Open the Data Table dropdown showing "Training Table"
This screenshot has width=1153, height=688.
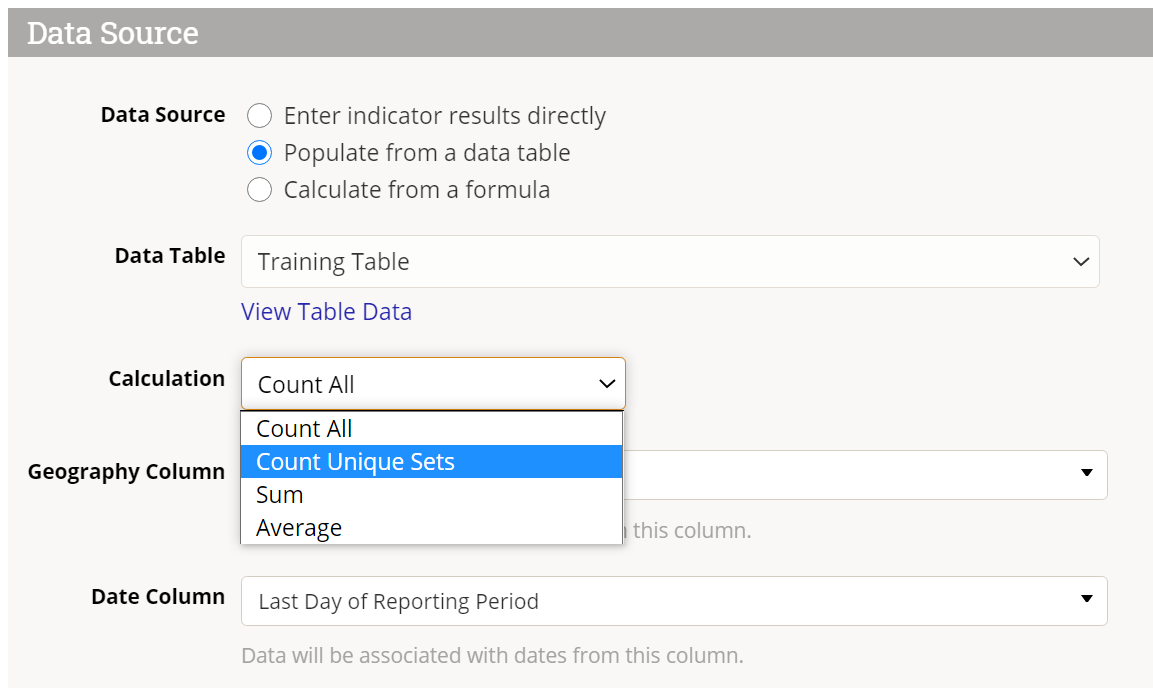click(x=650, y=262)
